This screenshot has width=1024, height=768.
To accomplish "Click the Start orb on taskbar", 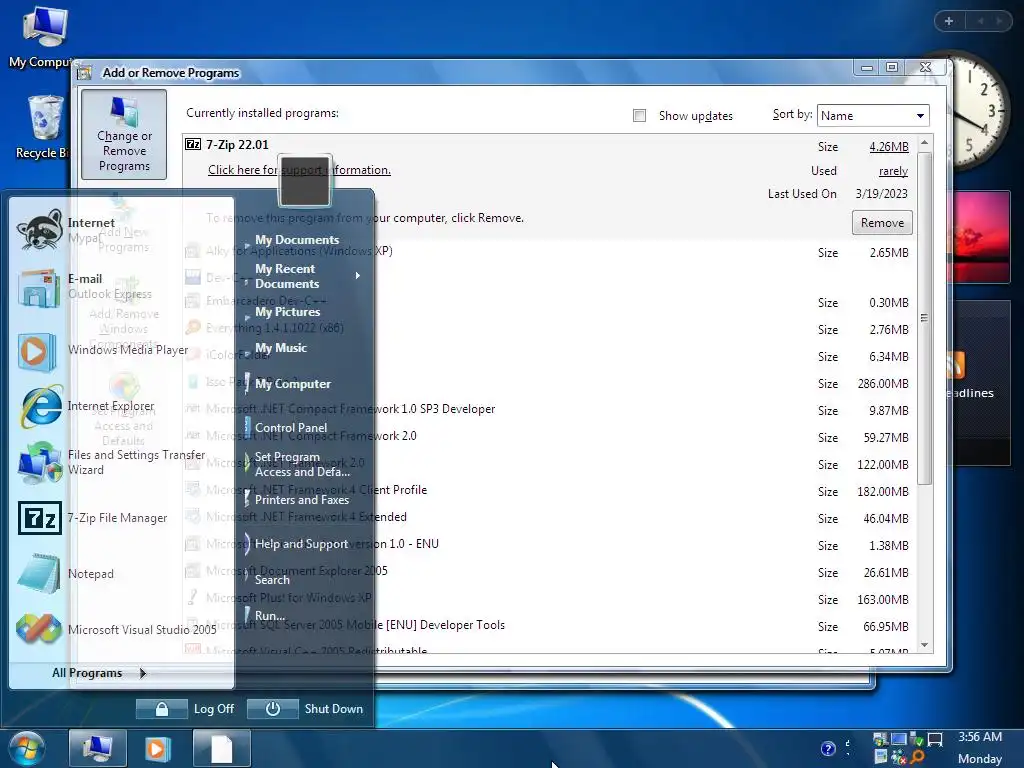I will 26,748.
